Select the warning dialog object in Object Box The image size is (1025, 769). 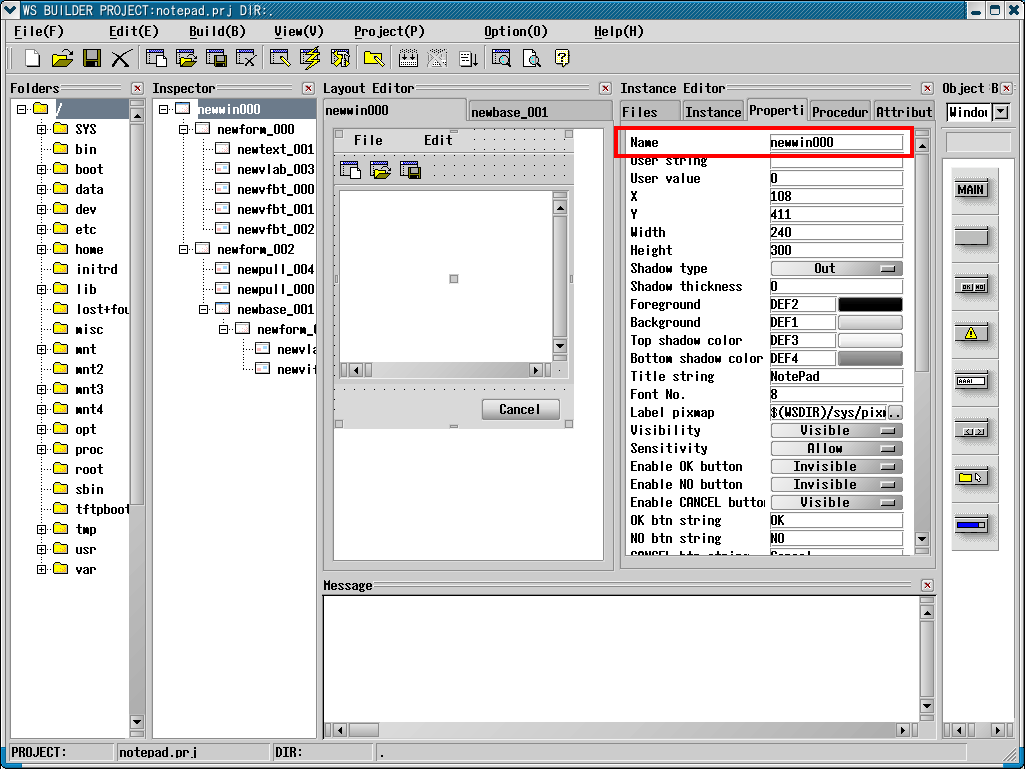click(x=971, y=333)
